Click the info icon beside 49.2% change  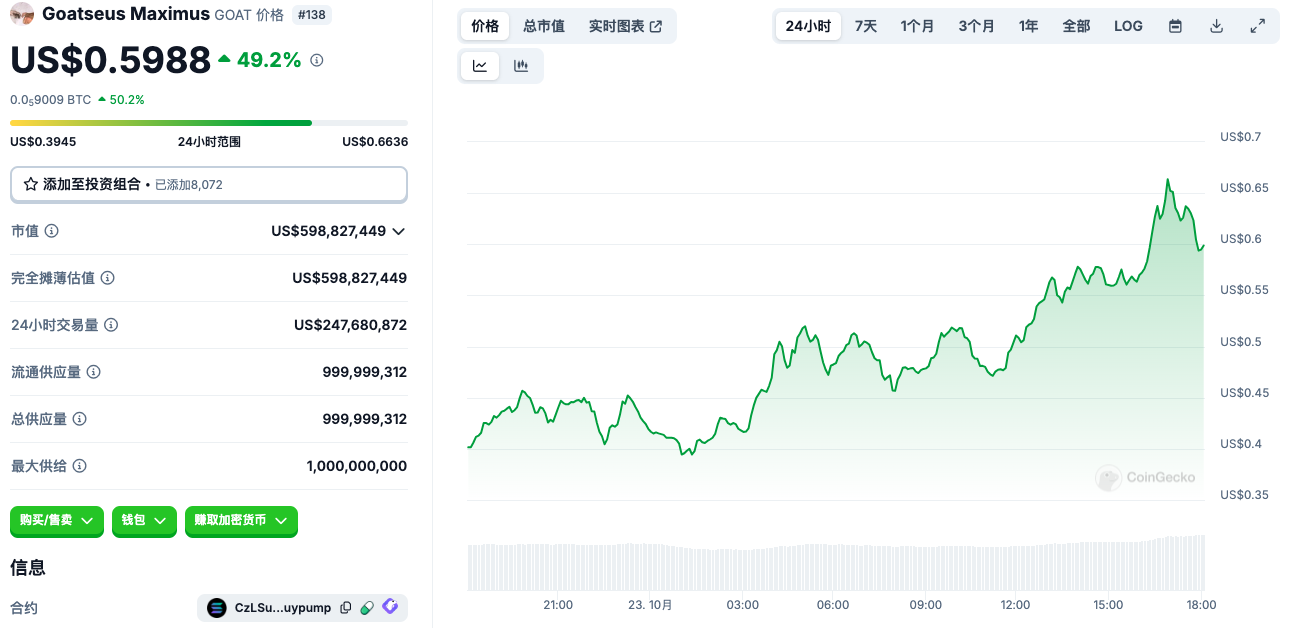(x=317, y=61)
